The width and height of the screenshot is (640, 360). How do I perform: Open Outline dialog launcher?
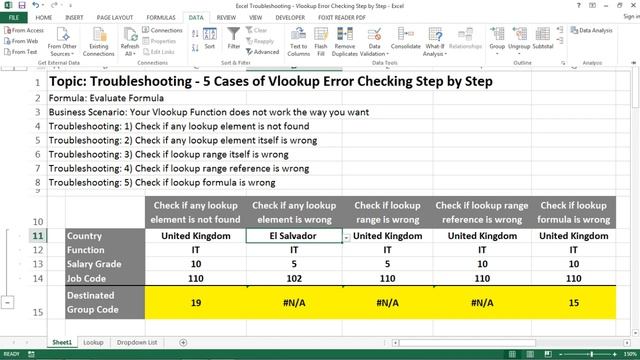pyautogui.click(x=563, y=63)
